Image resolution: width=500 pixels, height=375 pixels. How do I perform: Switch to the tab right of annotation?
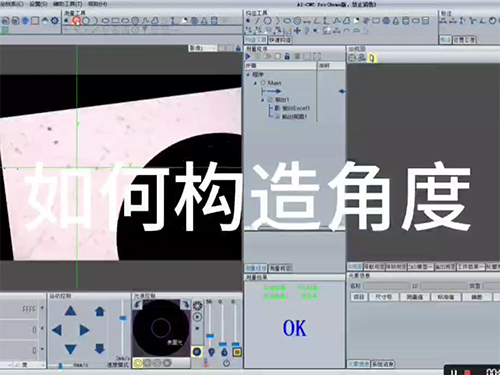tap(465, 40)
